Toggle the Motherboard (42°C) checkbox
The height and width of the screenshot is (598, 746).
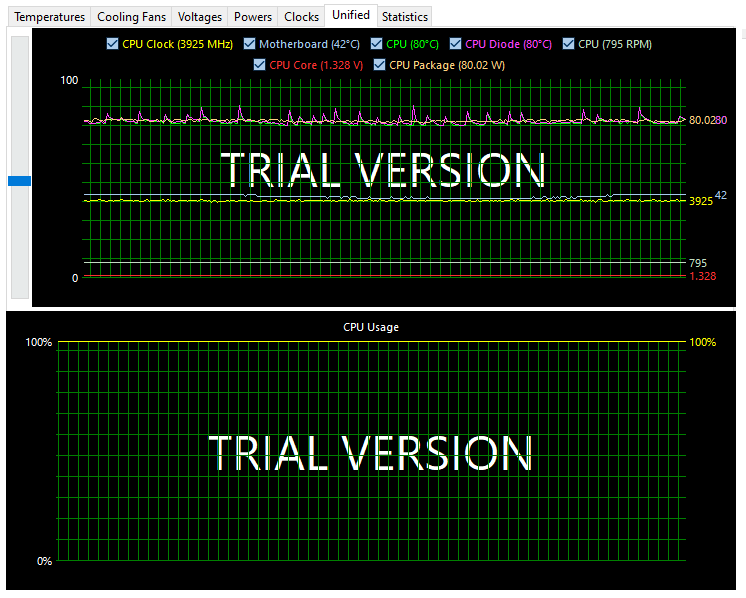click(x=249, y=44)
